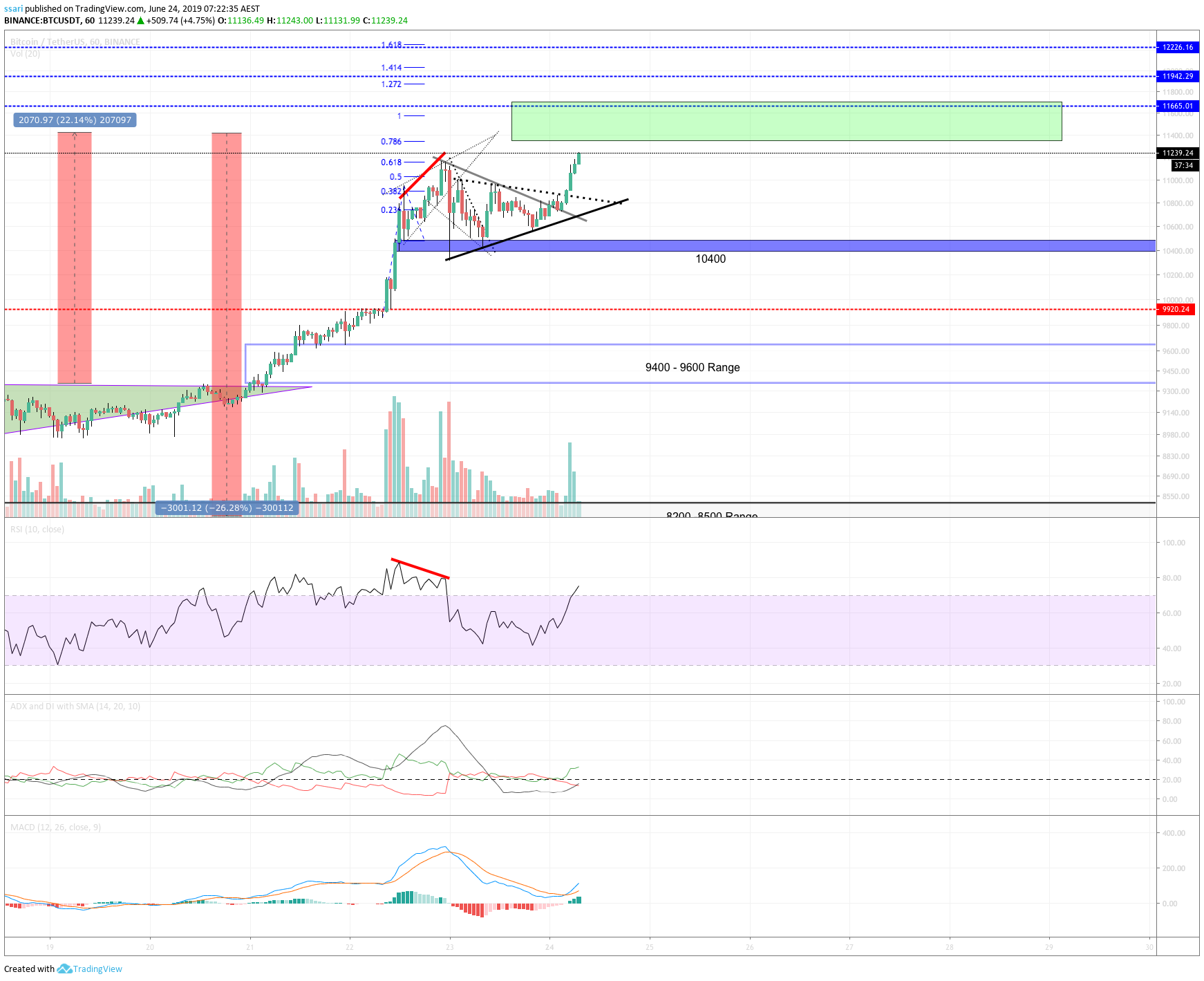1204x981 pixels.
Task: Click the '−3001.12 (−26.28%) −300112' measure label
Action: tap(227, 508)
